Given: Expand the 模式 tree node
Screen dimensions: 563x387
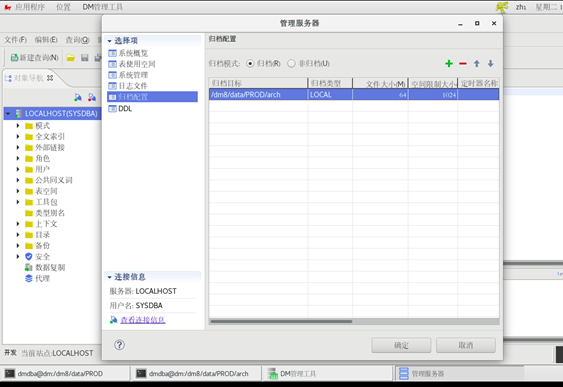Looking at the screenshot, I should 18,126.
